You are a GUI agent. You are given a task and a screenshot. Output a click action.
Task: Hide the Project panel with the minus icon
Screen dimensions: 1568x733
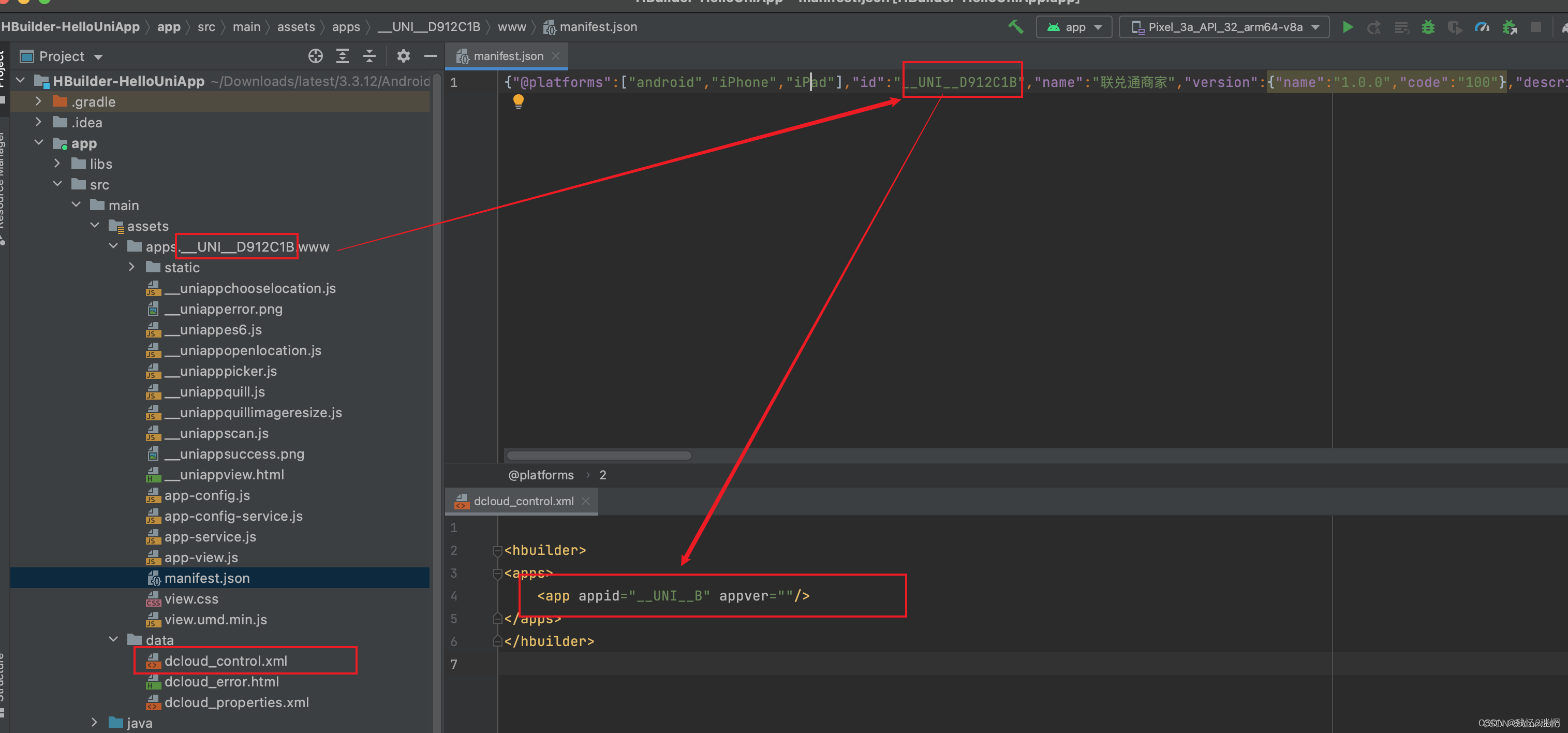431,56
